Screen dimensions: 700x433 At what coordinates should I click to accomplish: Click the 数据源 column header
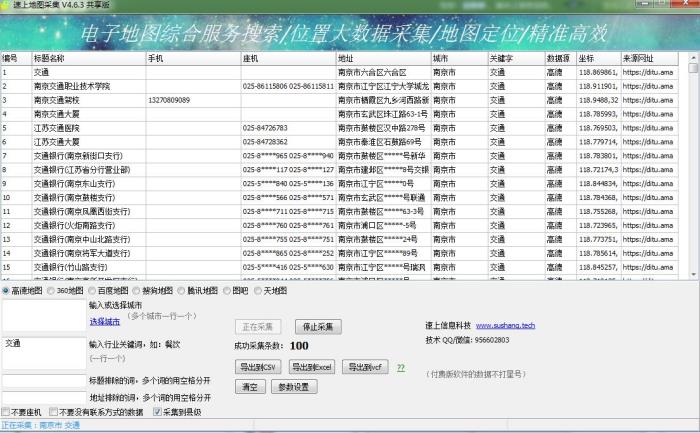click(x=561, y=58)
